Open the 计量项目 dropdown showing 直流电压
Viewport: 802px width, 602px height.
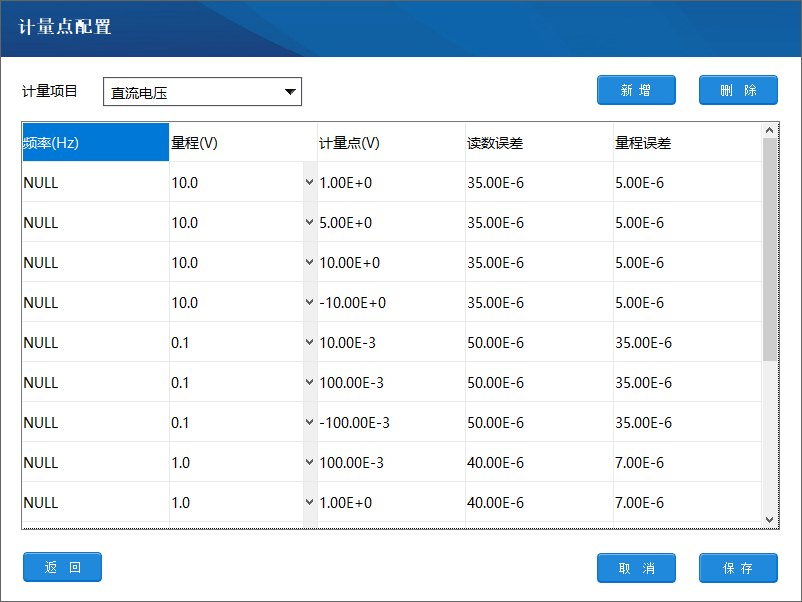click(202, 92)
